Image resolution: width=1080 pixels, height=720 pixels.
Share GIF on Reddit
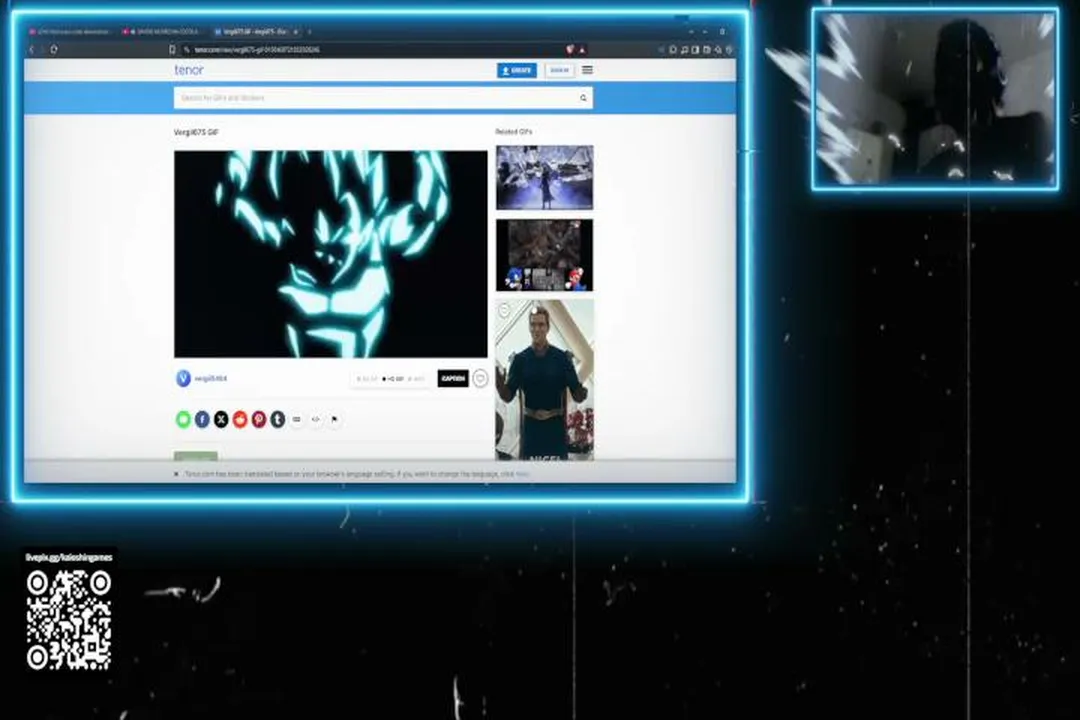point(240,419)
